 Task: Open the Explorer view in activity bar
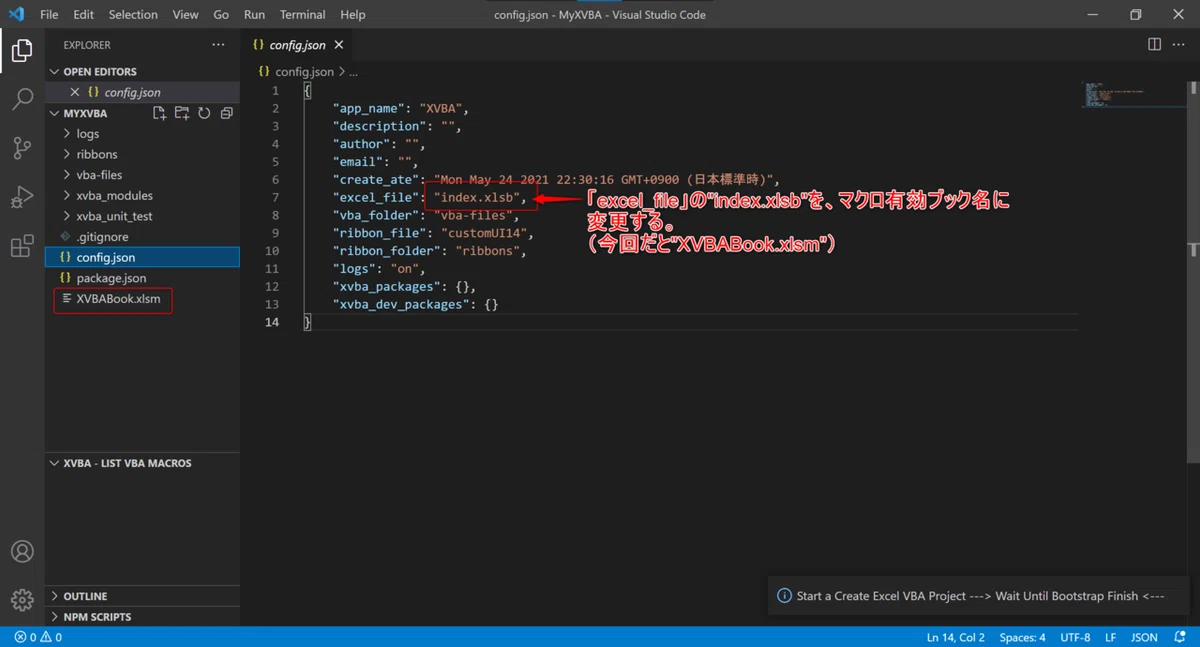(22, 50)
